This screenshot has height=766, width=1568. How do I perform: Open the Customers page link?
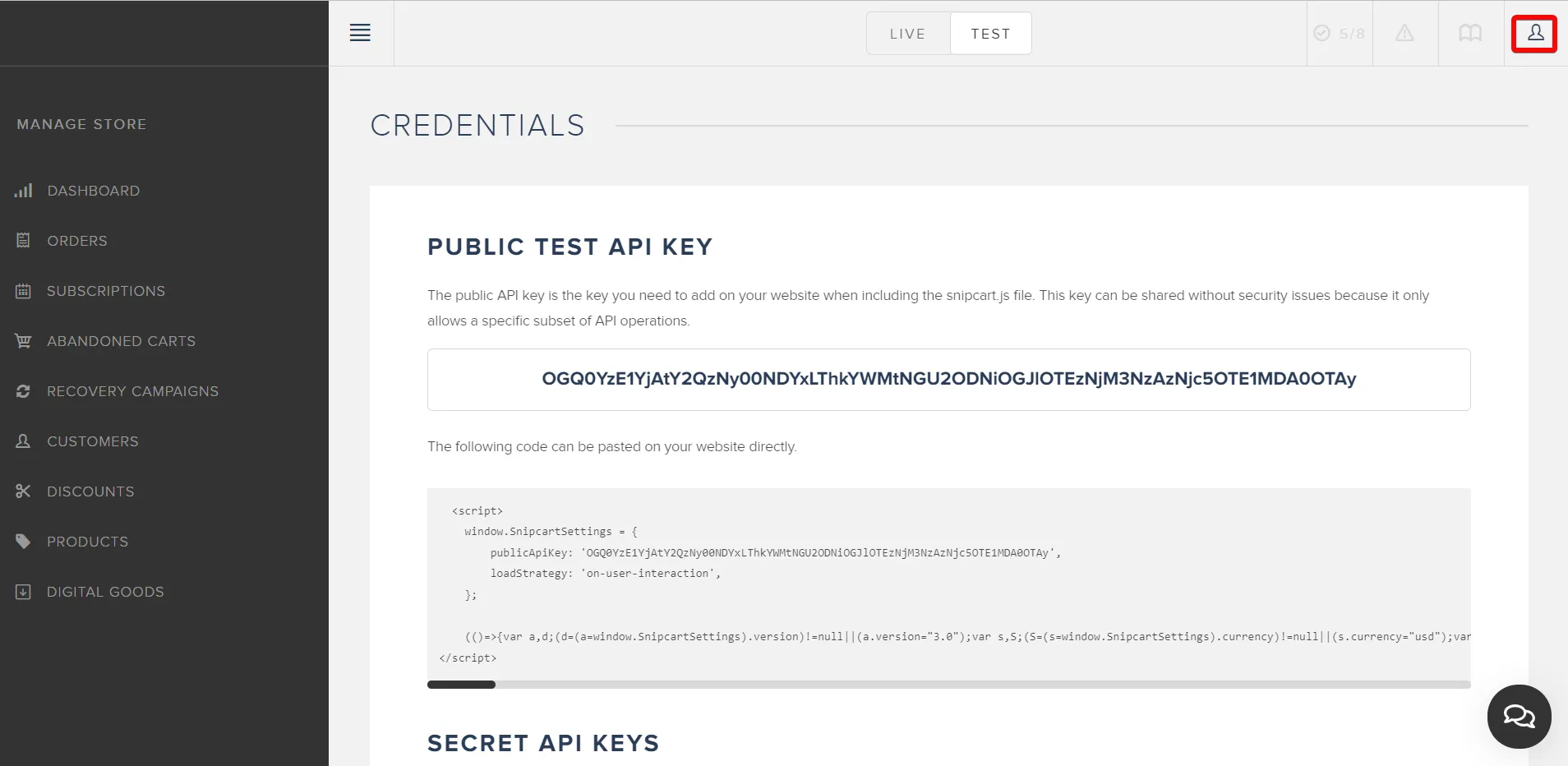tap(93, 441)
